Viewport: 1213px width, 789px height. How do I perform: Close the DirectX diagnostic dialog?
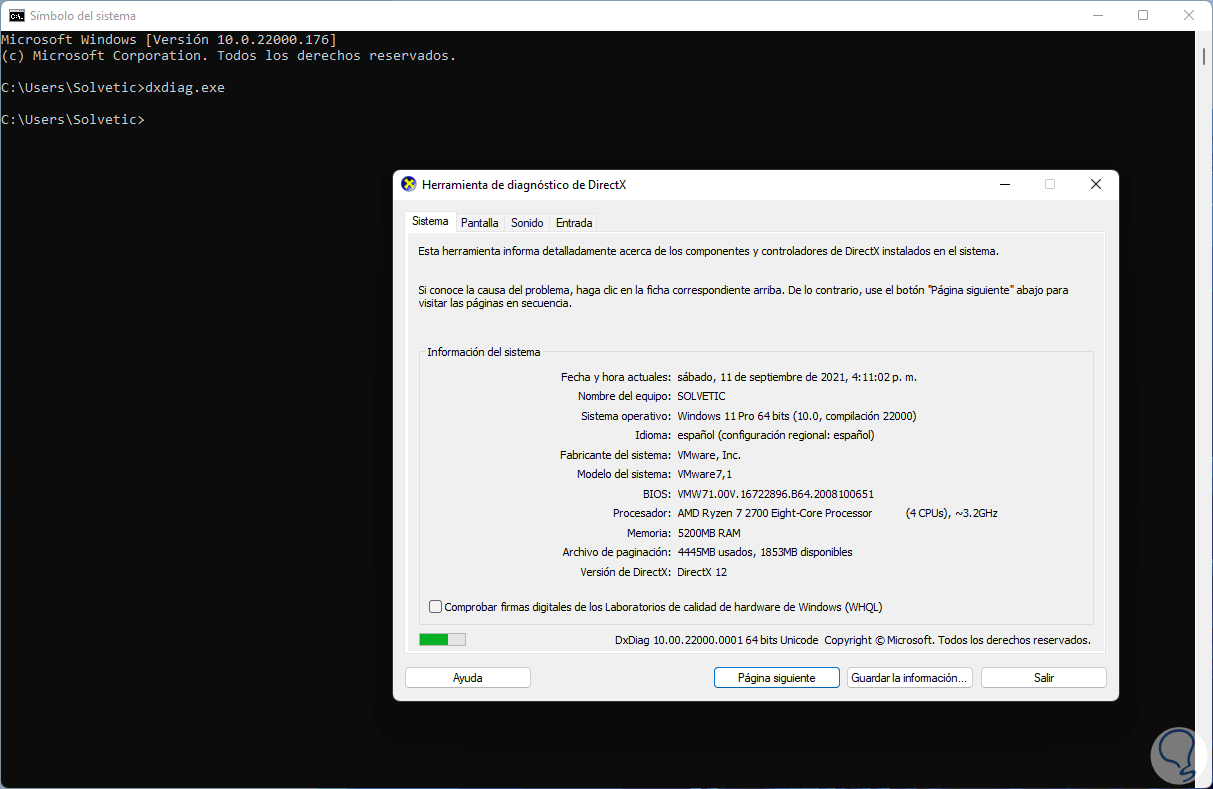1095,184
